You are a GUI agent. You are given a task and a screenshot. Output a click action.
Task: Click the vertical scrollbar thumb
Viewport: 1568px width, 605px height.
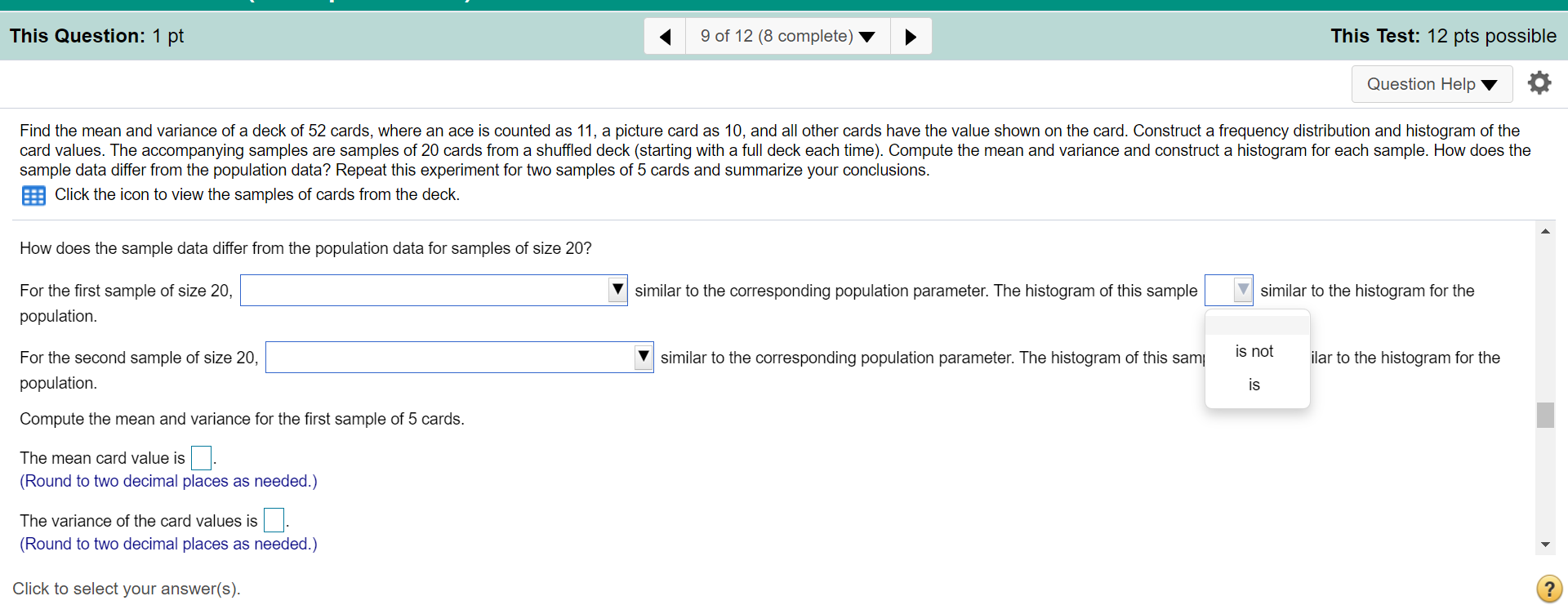click(x=1545, y=415)
